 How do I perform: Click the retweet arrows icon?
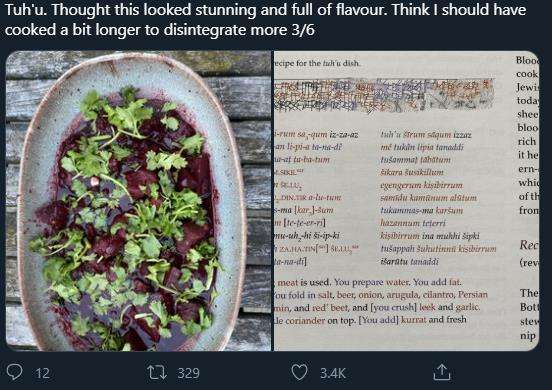(157, 372)
